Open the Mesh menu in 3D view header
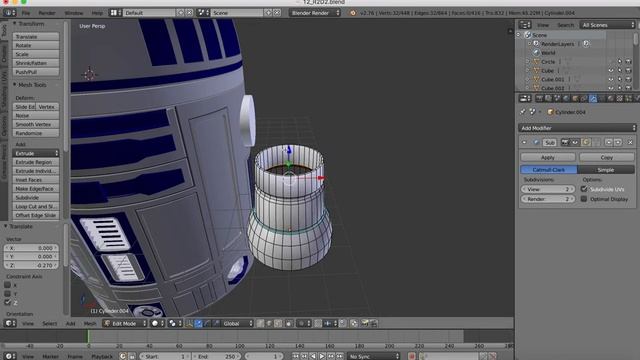This screenshot has width=640, height=360. (90, 323)
